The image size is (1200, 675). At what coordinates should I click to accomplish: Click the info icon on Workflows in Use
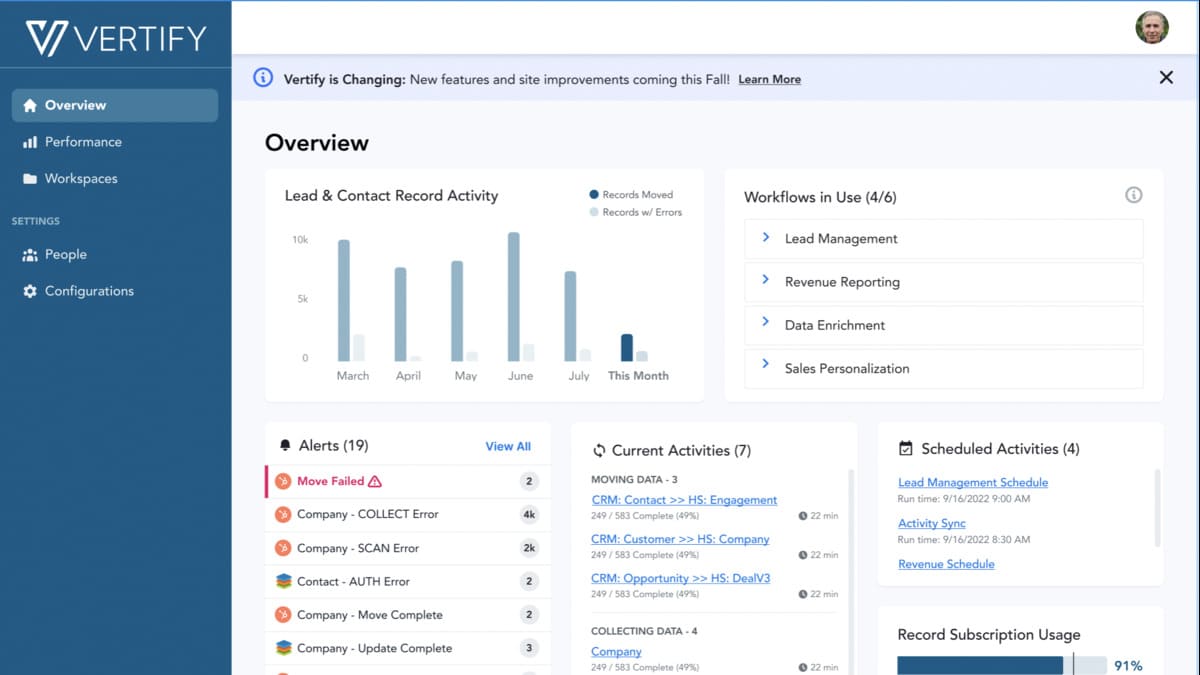[x=1133, y=195]
